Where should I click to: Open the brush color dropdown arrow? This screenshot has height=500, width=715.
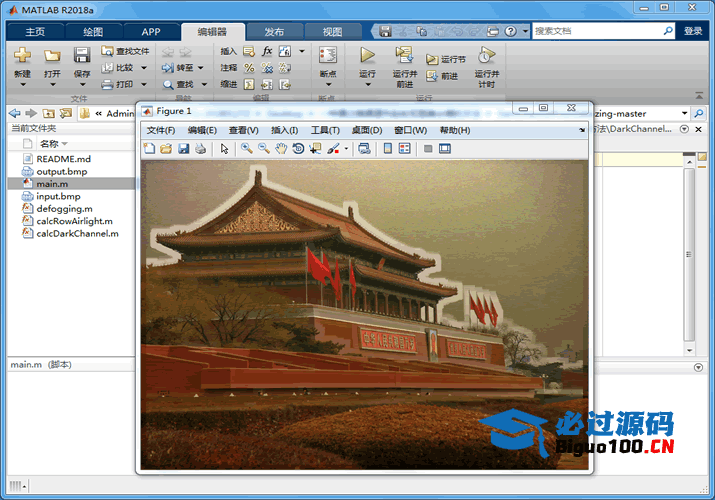(346, 149)
